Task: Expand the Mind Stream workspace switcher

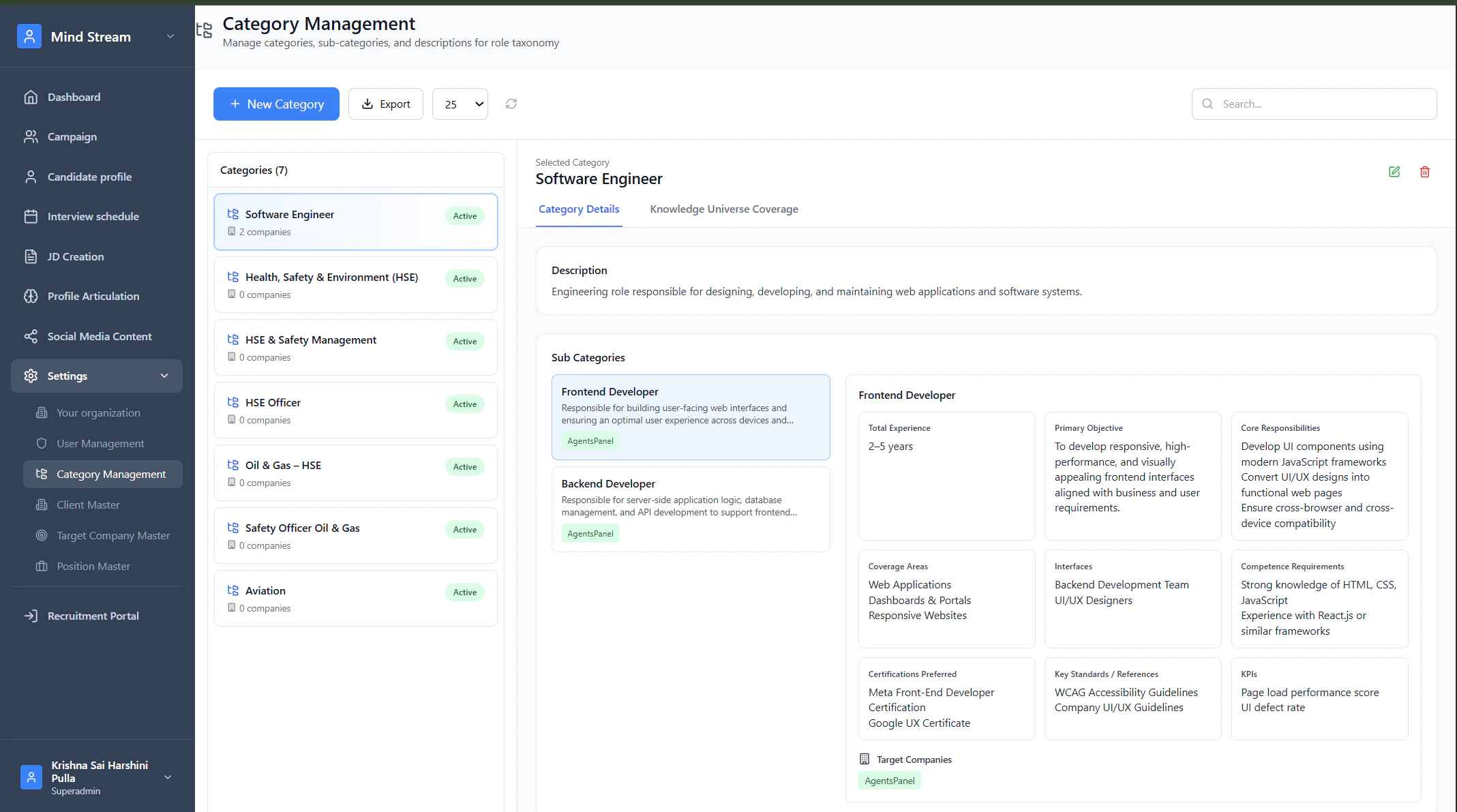Action: [x=170, y=37]
